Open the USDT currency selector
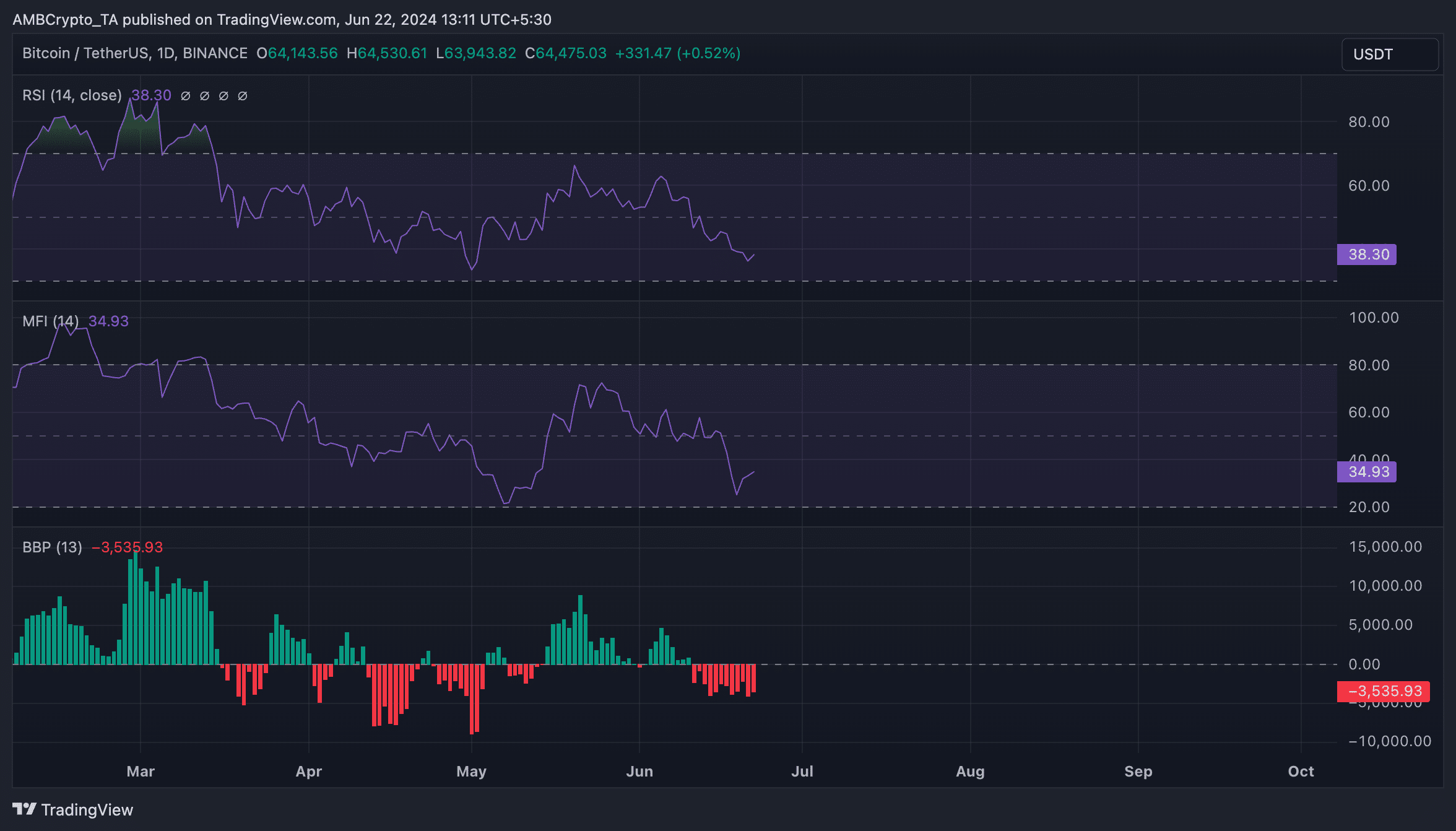 [1390, 54]
